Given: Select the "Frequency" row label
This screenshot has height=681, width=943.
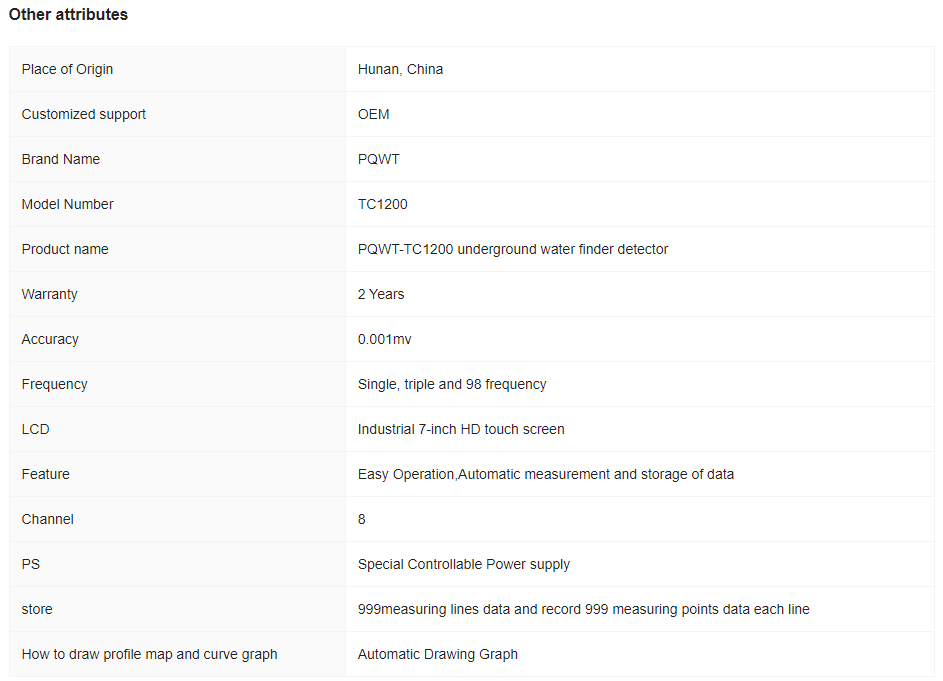Looking at the screenshot, I should click(x=54, y=384).
